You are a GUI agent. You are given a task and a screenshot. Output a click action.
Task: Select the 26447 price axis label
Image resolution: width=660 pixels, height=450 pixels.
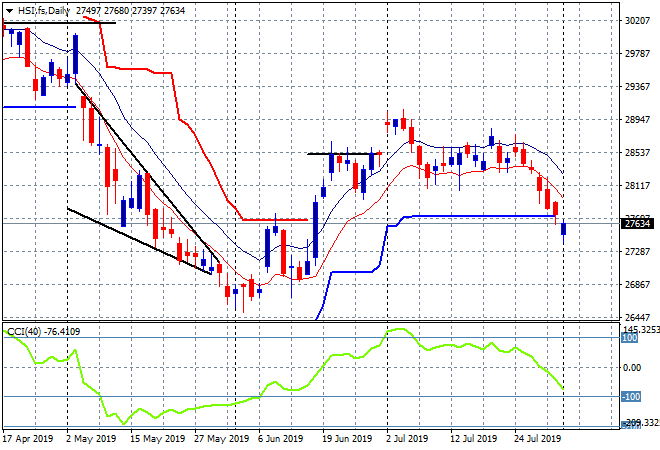(x=637, y=317)
